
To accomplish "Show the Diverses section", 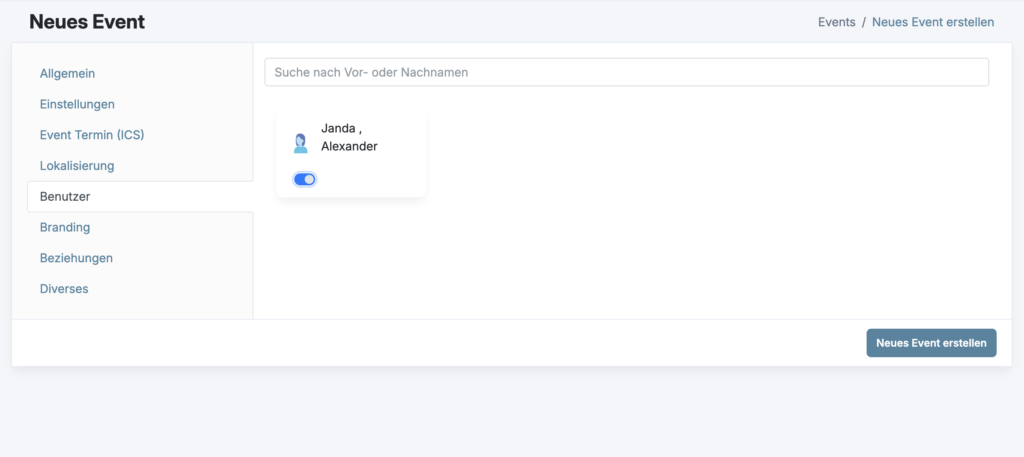I will 64,289.
